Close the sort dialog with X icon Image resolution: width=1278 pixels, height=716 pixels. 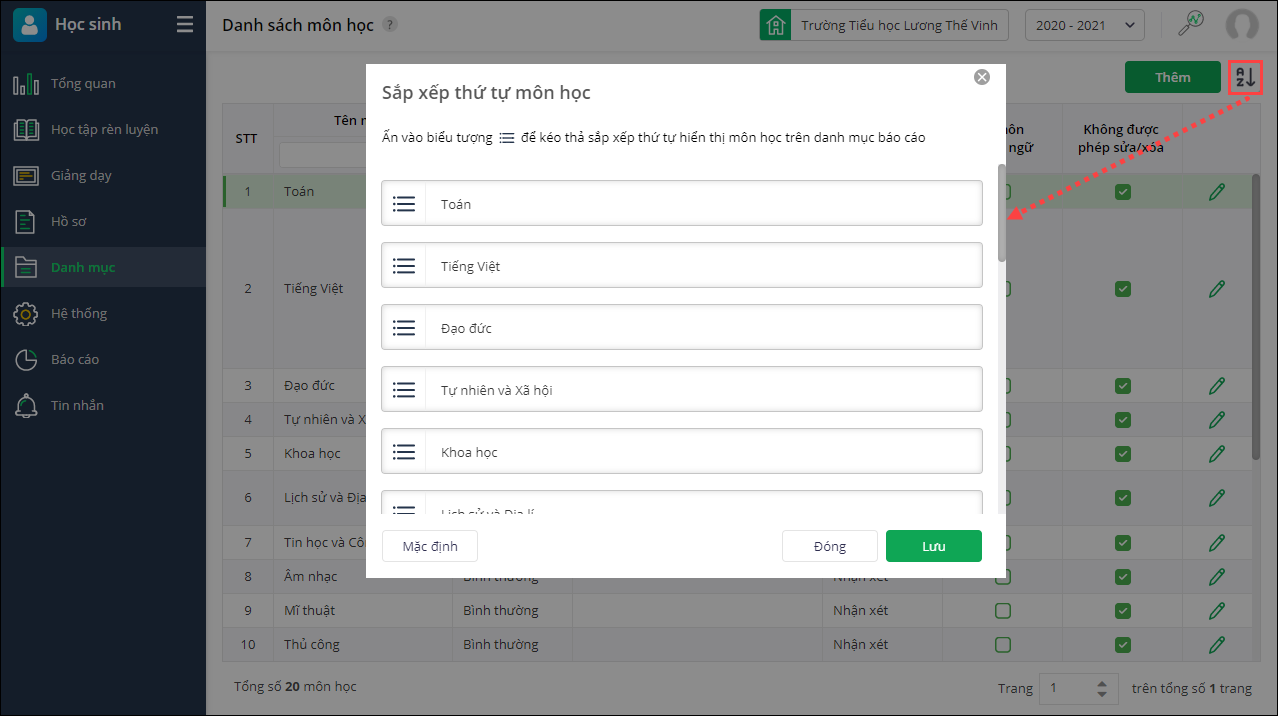click(x=982, y=77)
